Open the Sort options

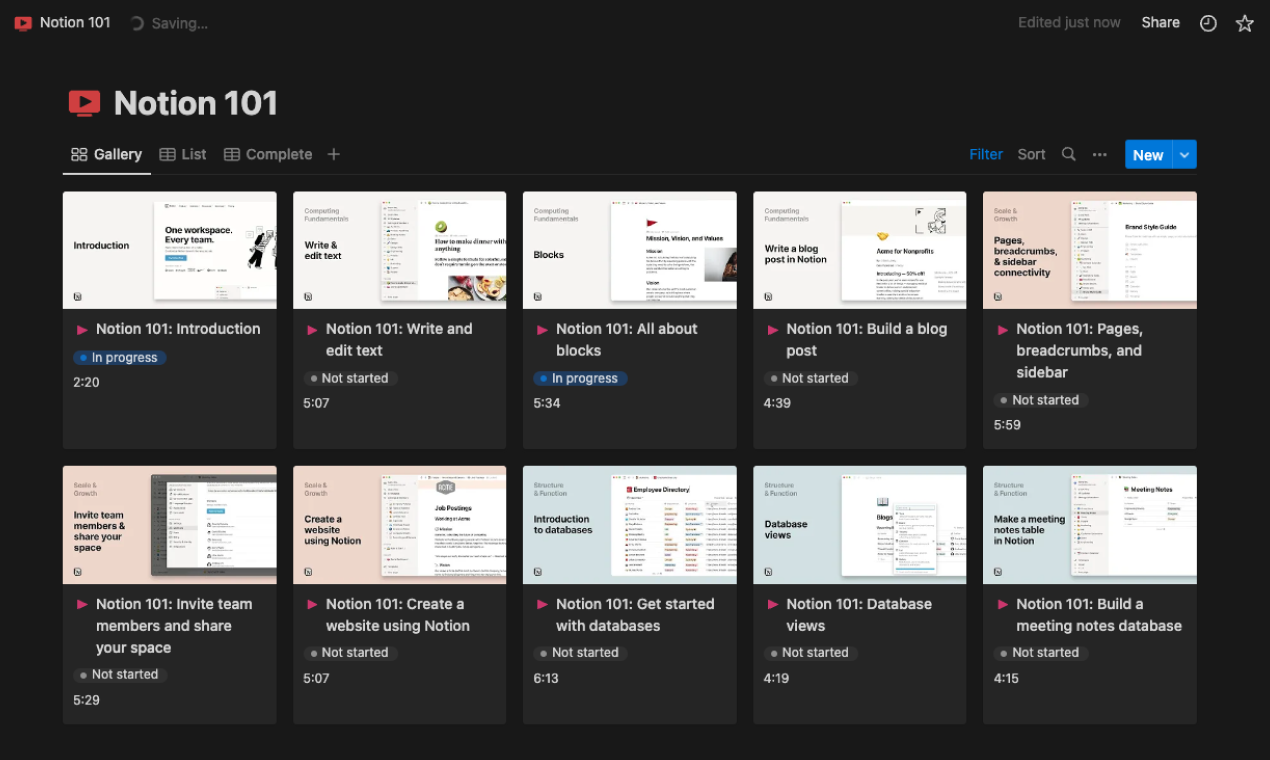(1031, 154)
